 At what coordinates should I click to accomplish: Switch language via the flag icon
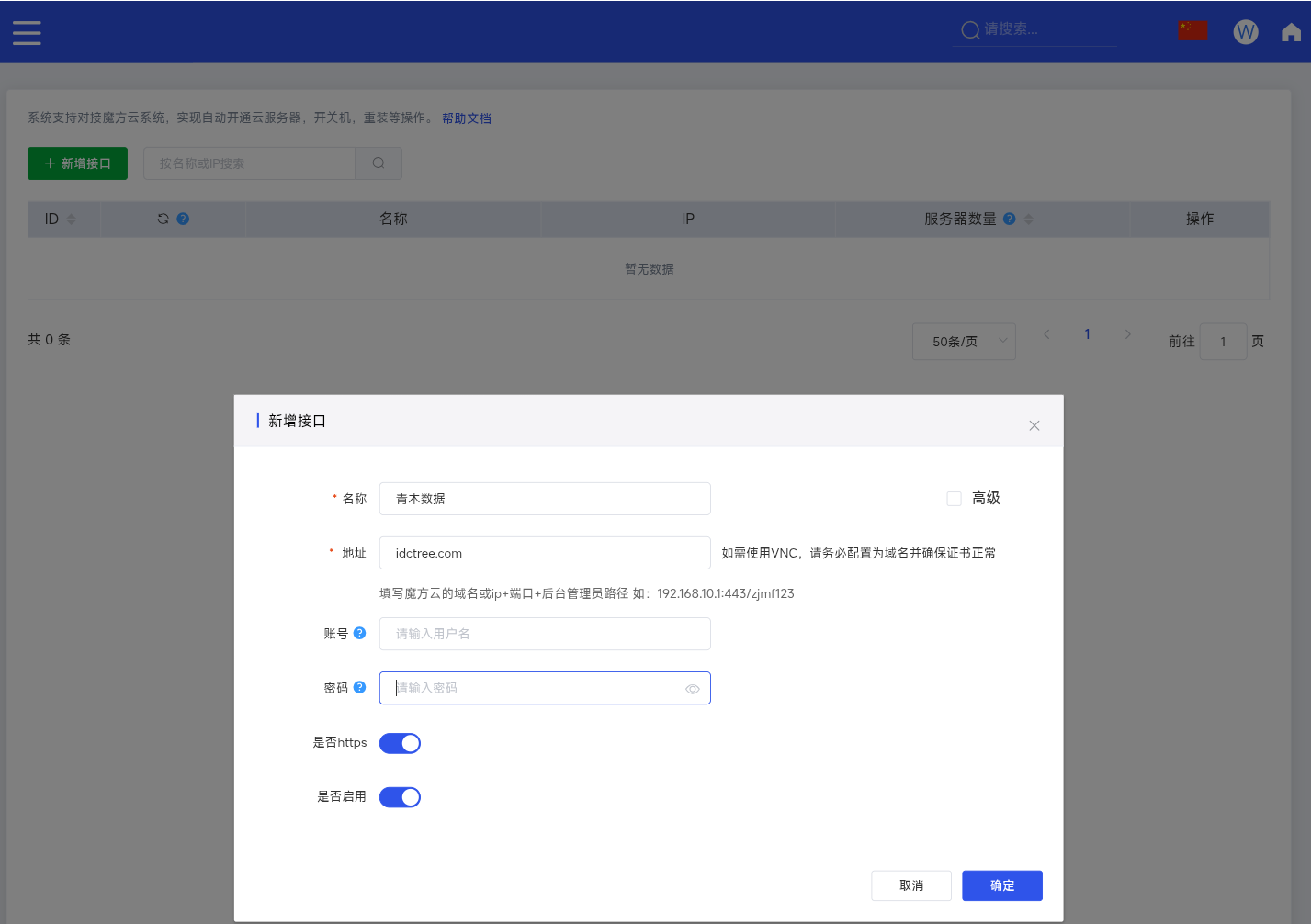click(1192, 29)
